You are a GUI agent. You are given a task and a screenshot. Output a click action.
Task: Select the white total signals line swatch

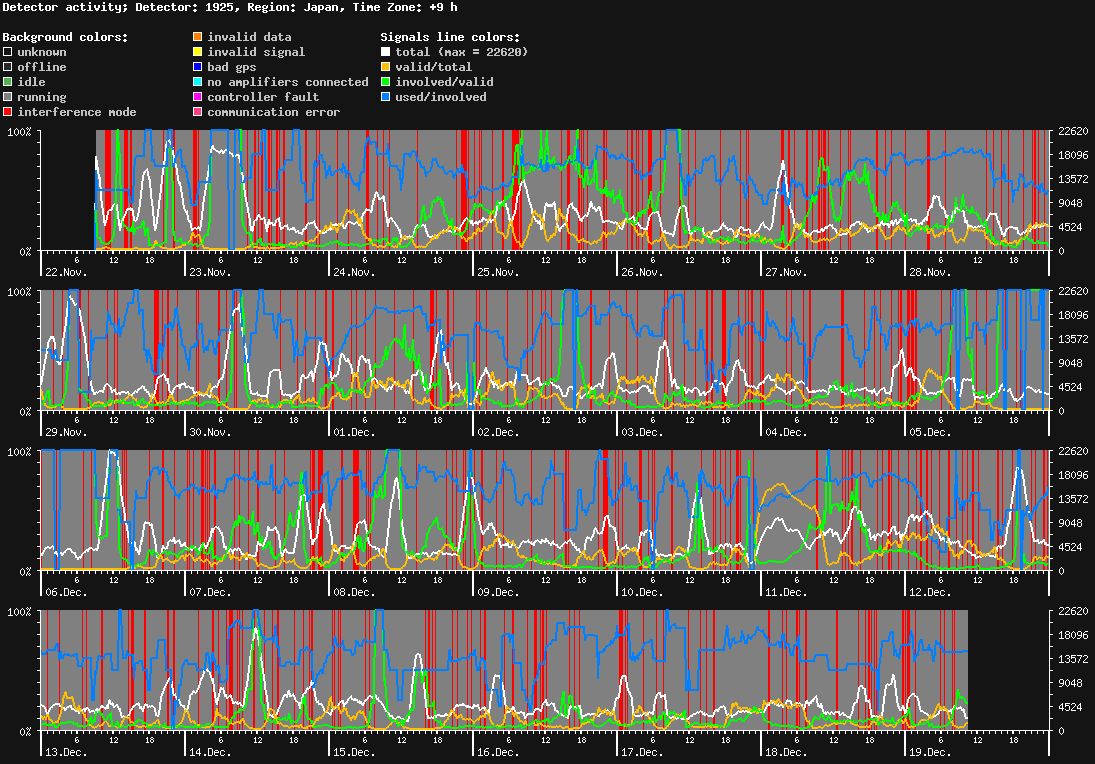386,52
